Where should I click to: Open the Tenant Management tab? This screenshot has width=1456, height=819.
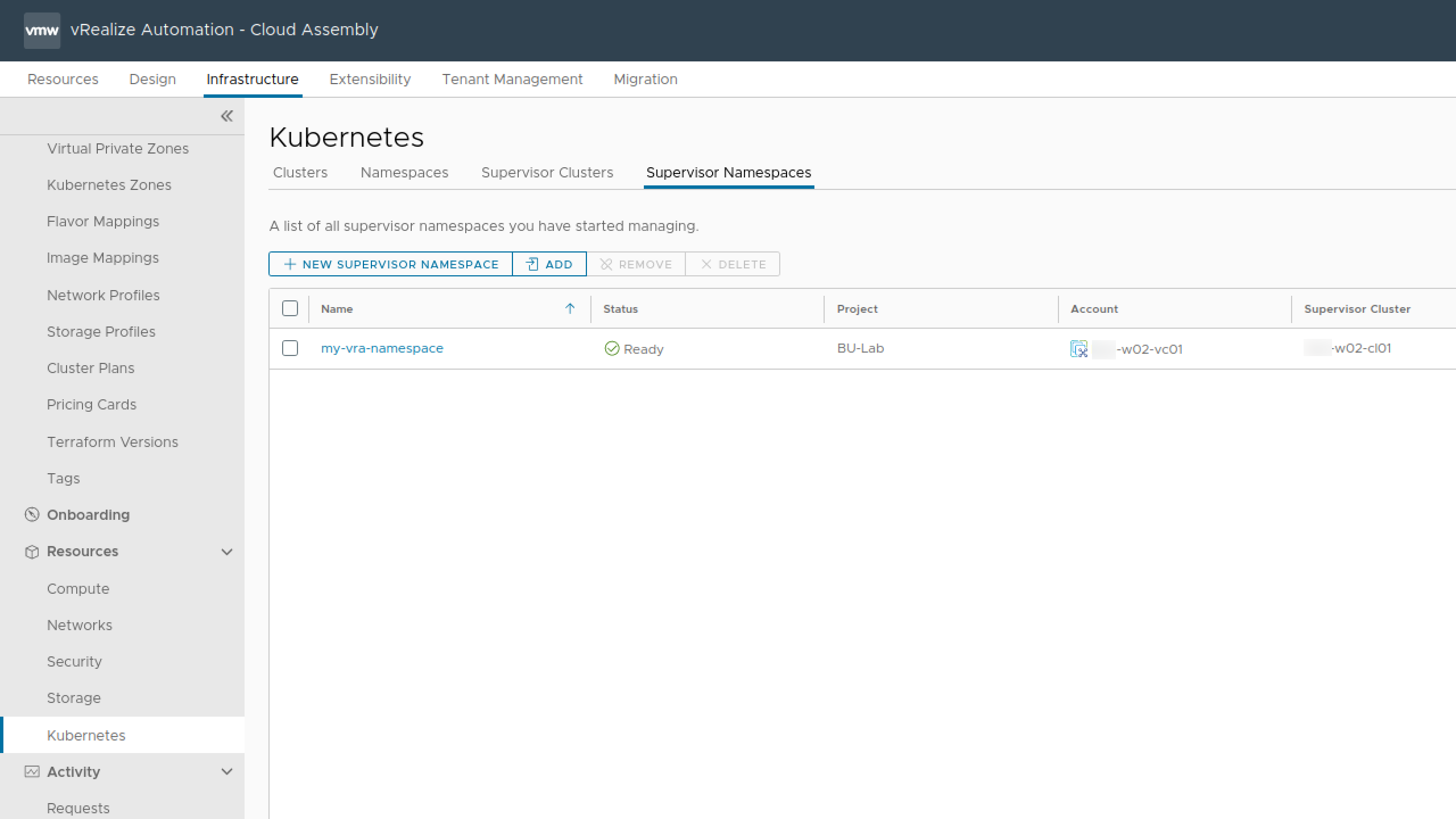click(x=512, y=79)
